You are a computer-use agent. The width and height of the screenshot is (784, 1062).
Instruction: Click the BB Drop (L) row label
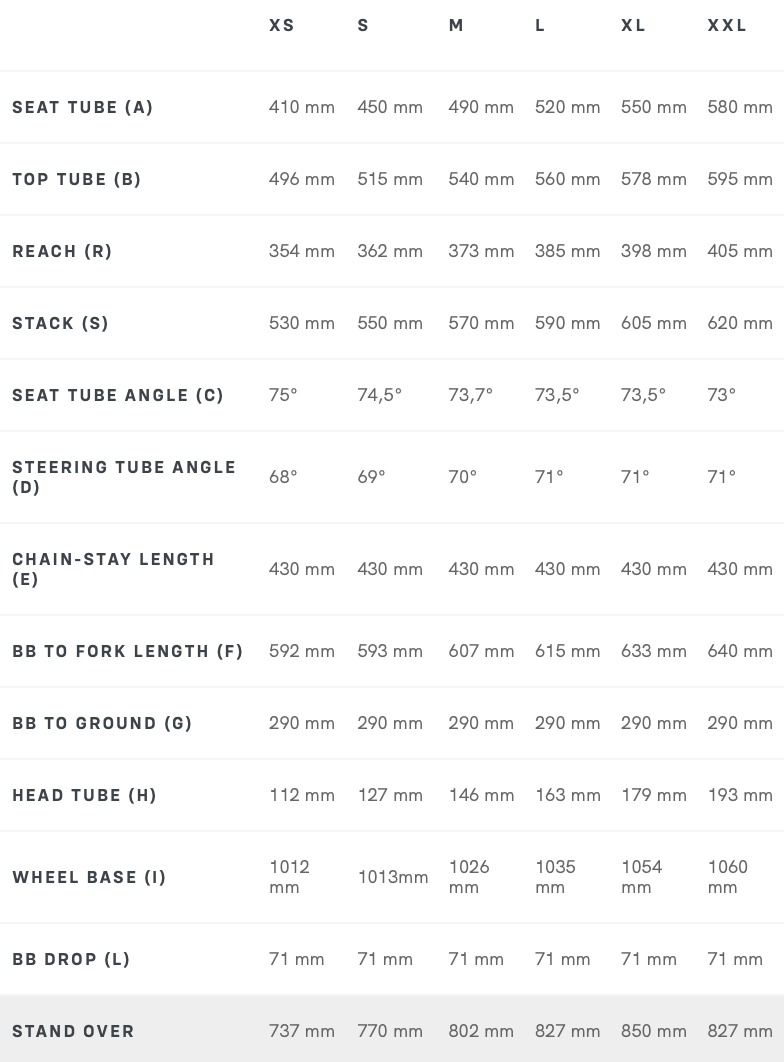point(71,959)
